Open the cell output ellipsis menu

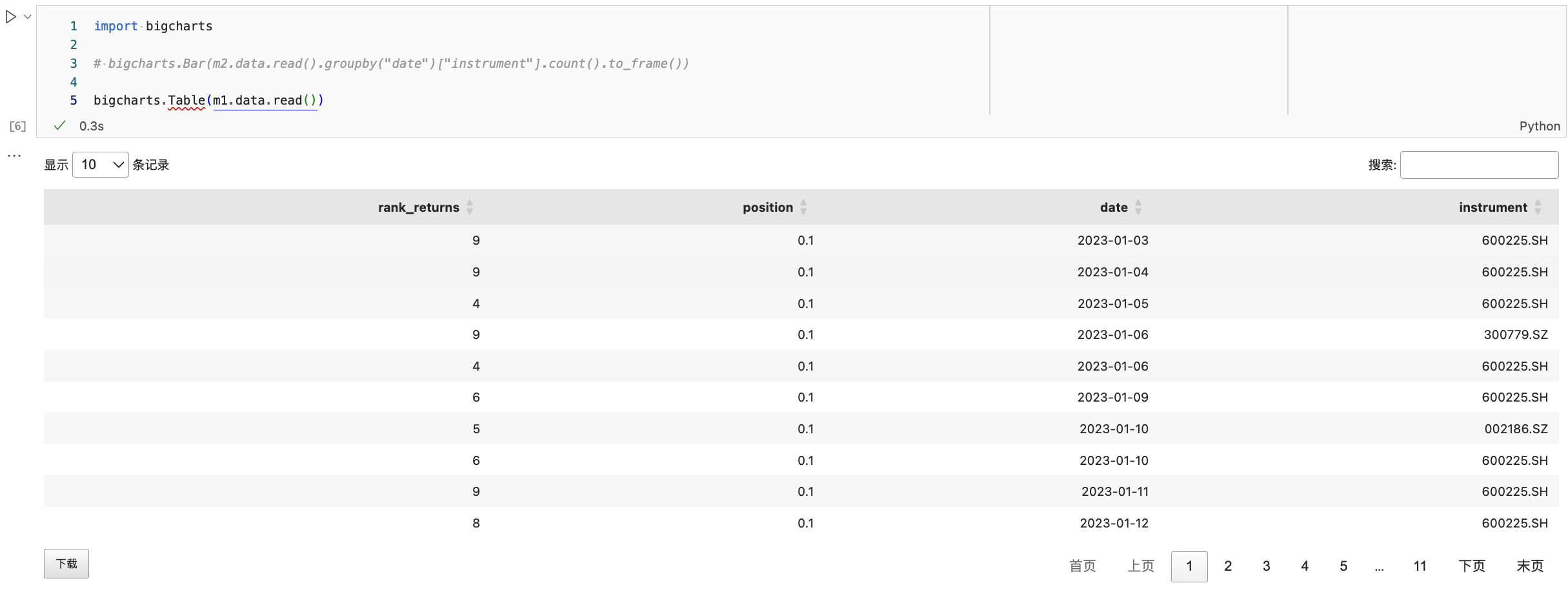coord(14,156)
